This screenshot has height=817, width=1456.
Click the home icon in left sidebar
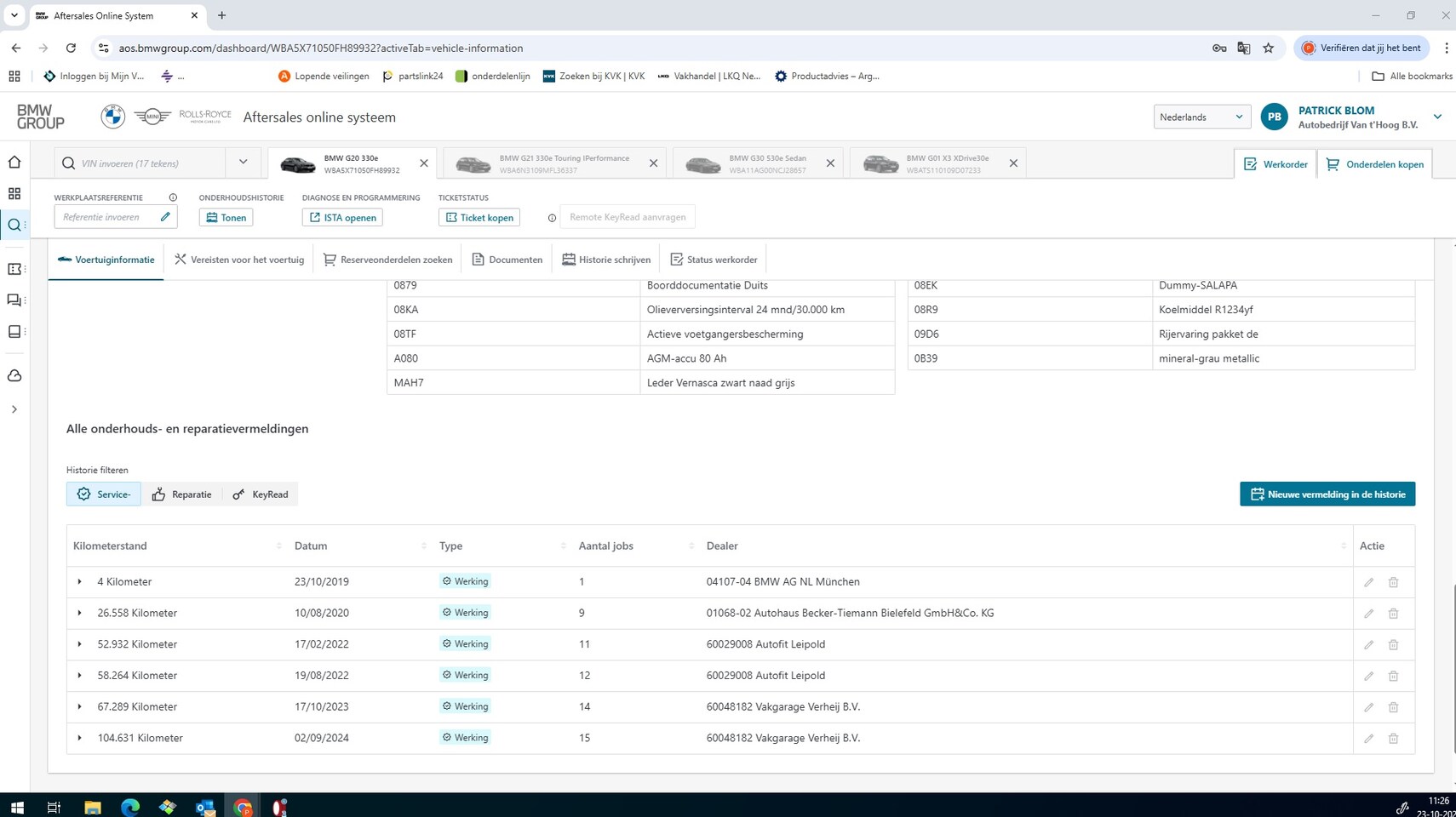(x=14, y=163)
